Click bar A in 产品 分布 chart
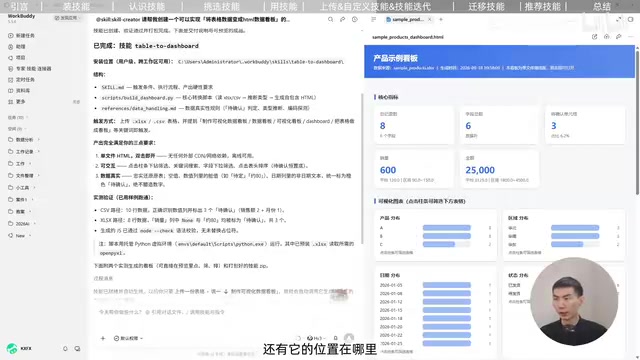 [x=447, y=228]
